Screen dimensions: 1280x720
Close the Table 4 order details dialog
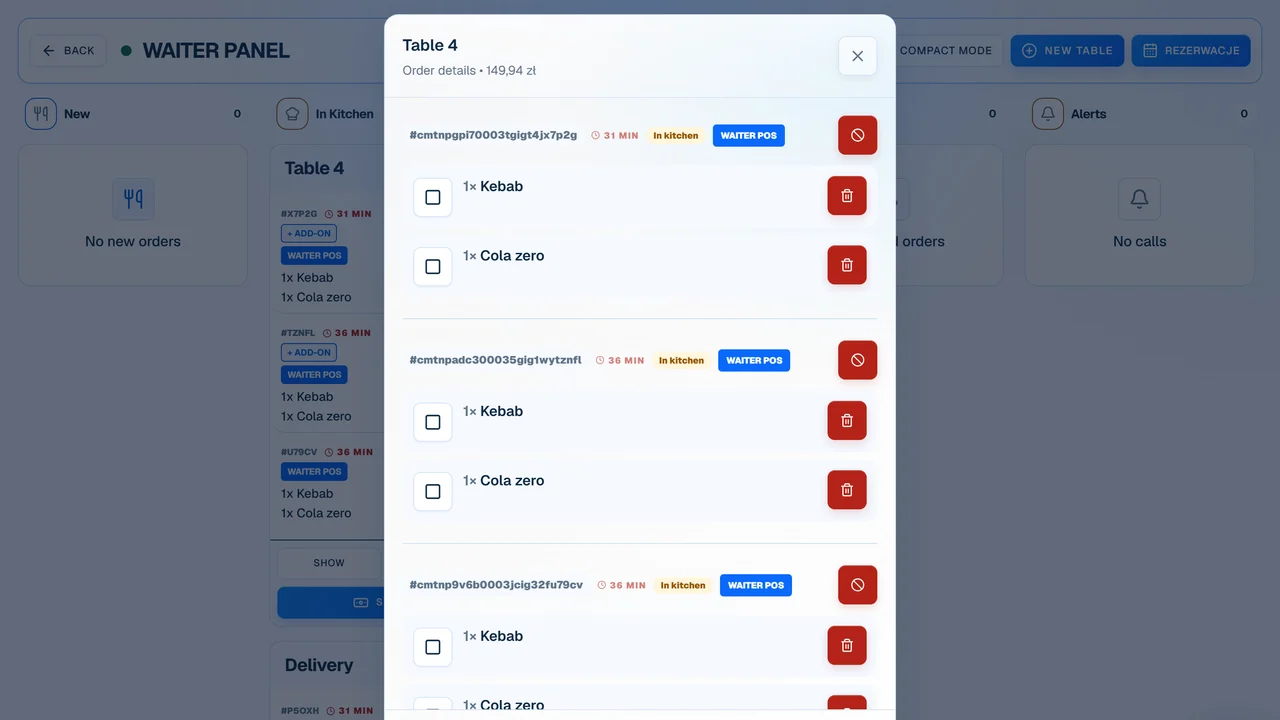857,56
